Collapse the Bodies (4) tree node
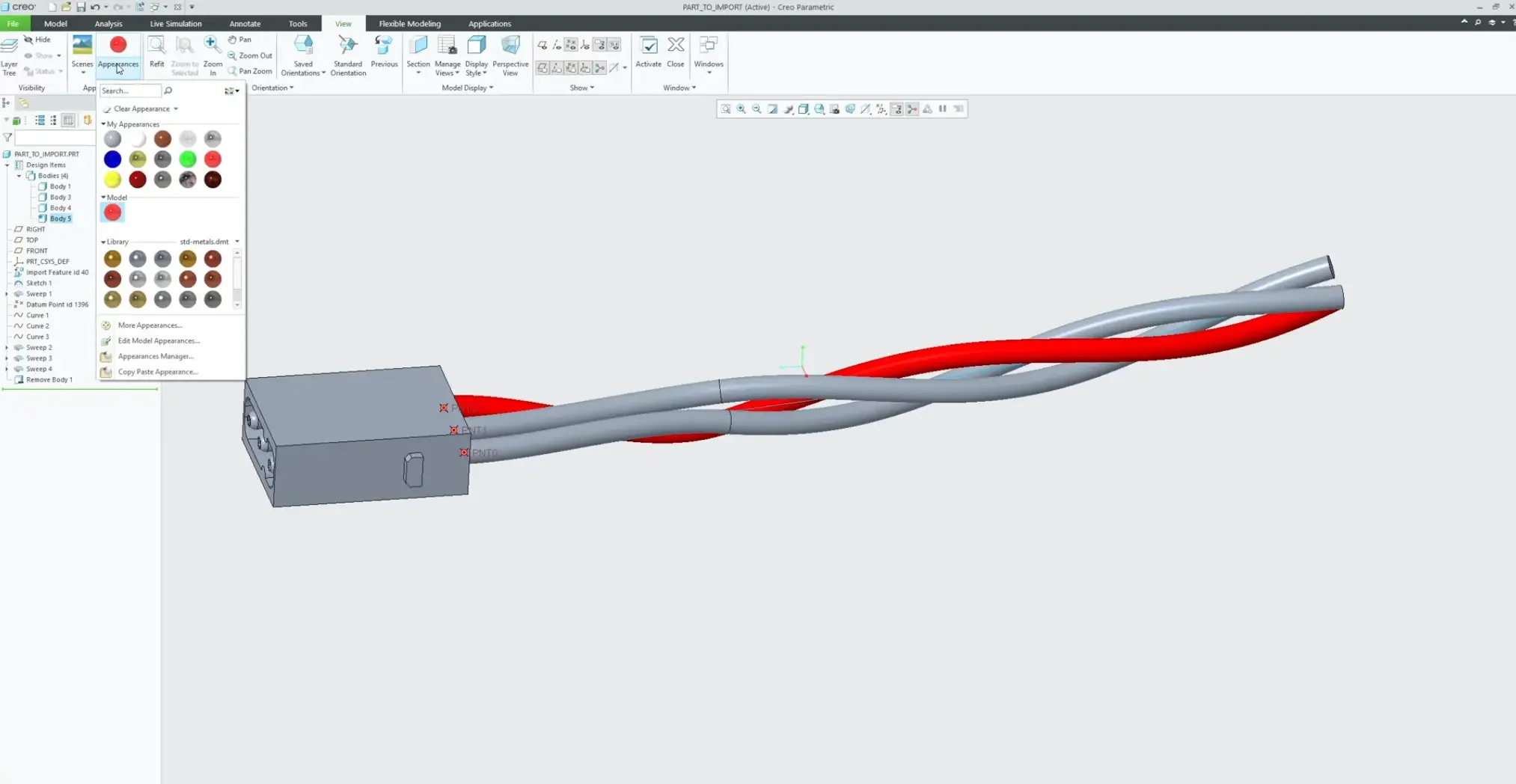This screenshot has width=1516, height=784. point(19,176)
